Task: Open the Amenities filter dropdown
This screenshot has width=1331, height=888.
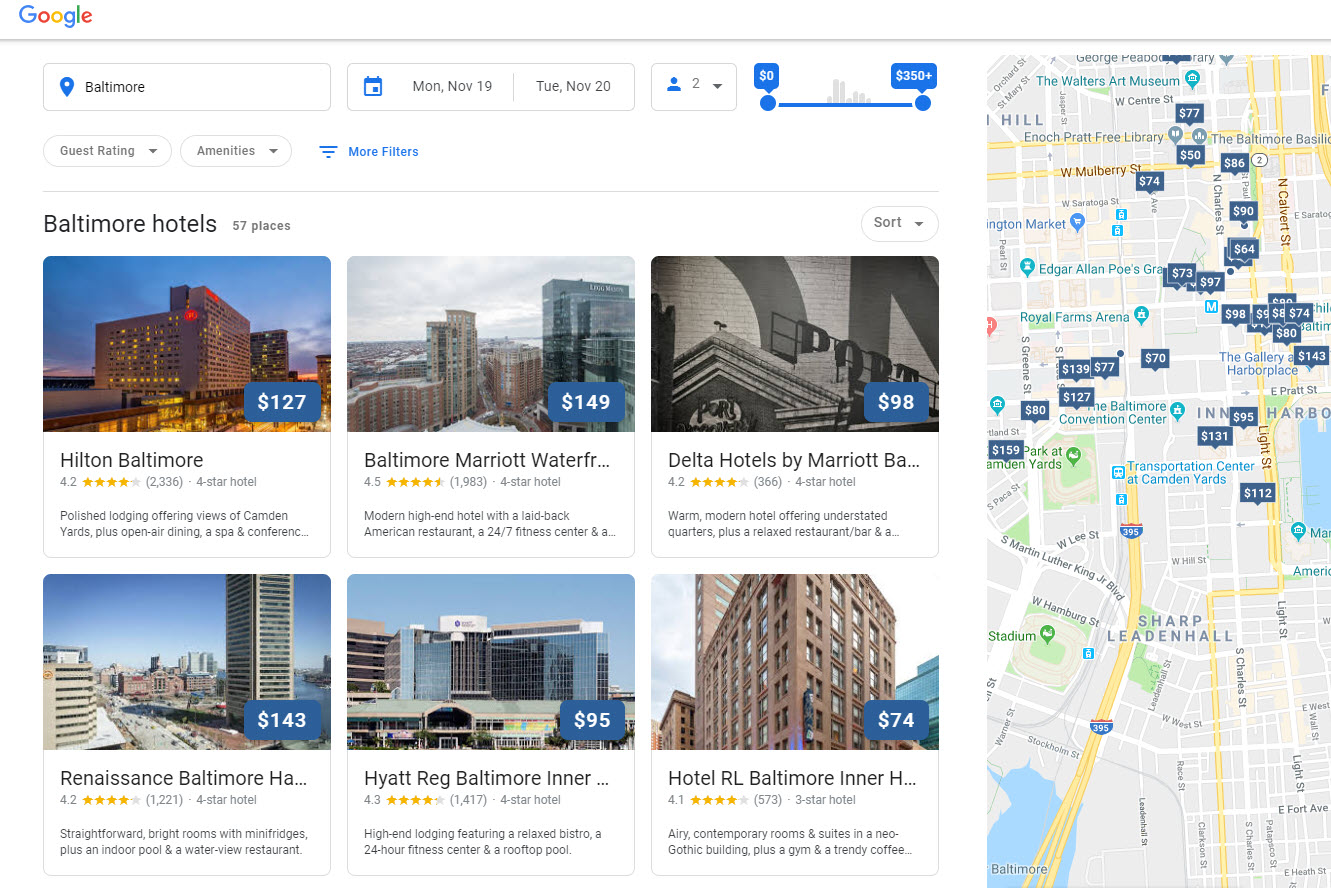Action: tap(235, 151)
